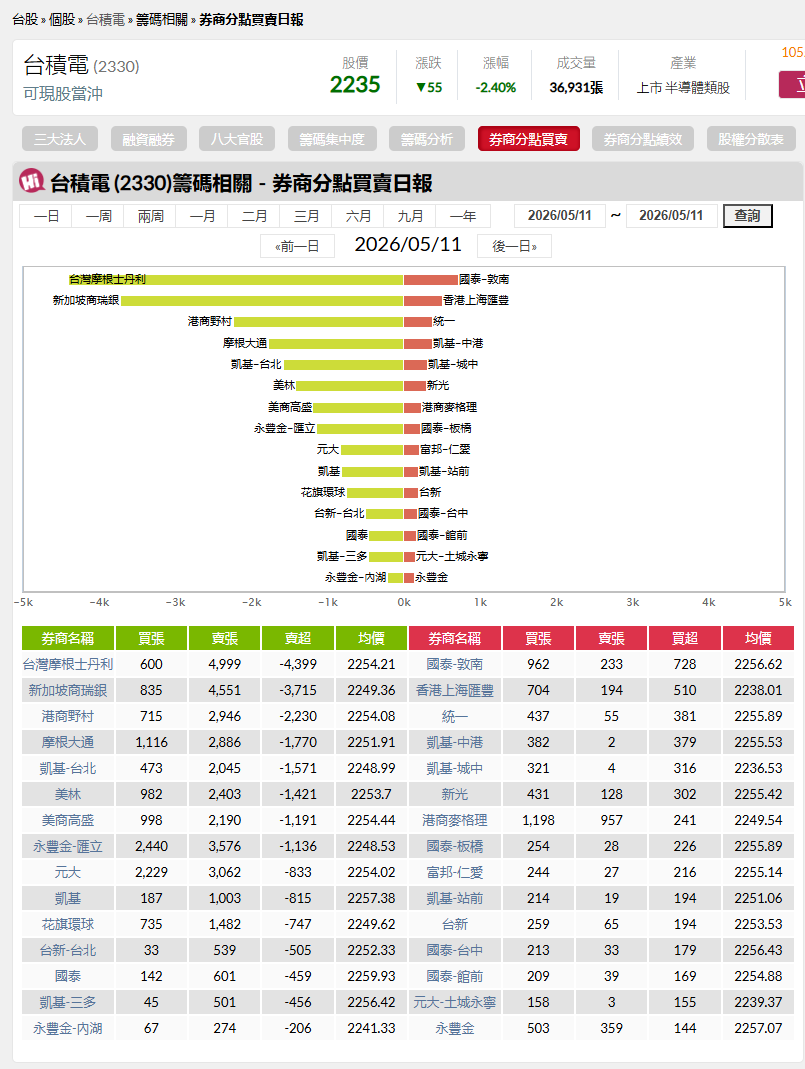
Task: Go to 個股 breadcrumb link
Action: coord(62,20)
